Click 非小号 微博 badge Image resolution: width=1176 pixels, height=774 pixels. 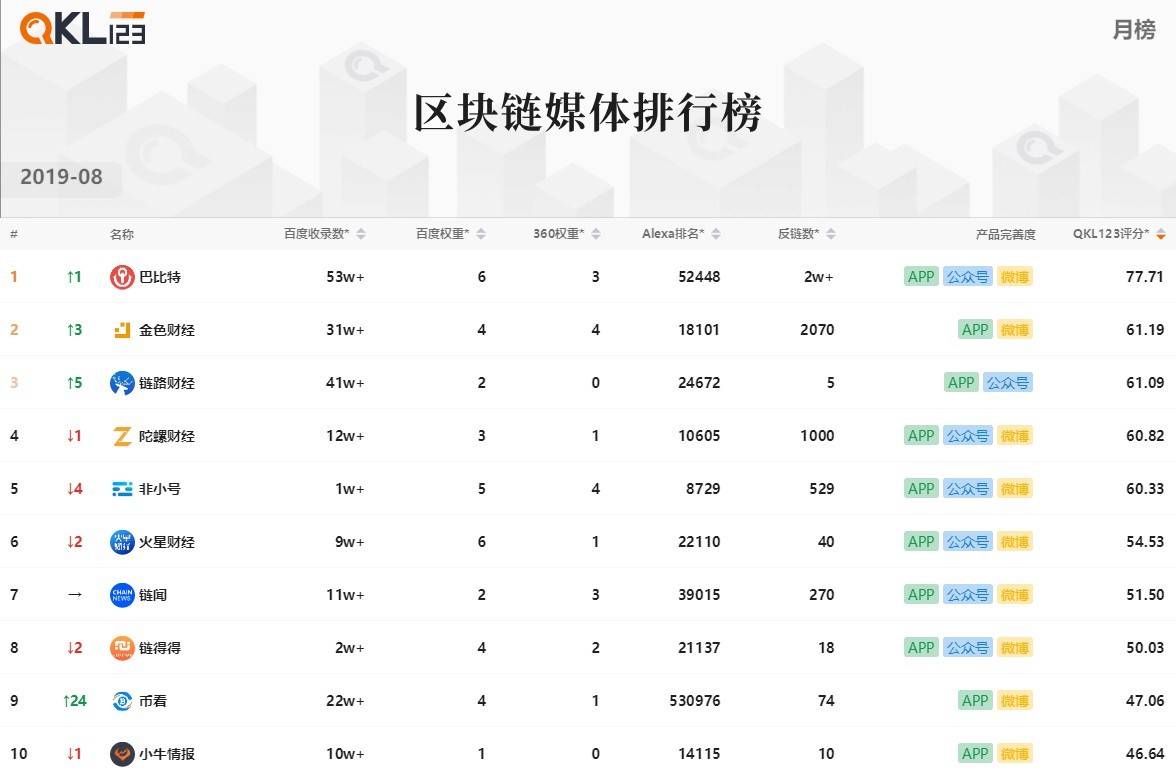coord(1015,489)
